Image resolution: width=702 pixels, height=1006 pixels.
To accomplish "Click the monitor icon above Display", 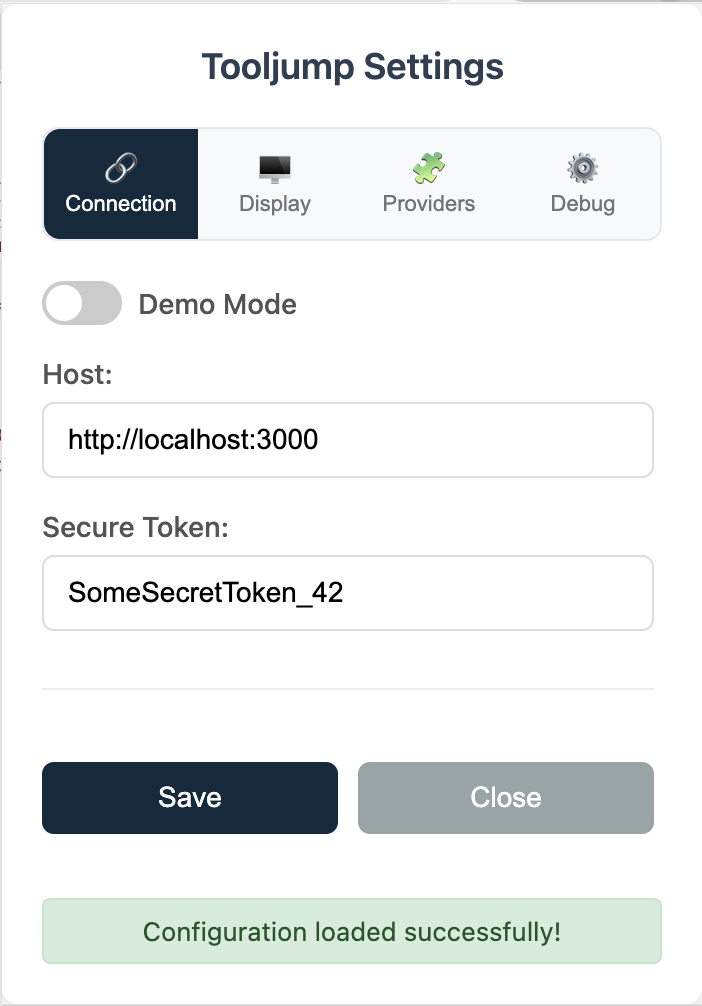I will pos(275,168).
